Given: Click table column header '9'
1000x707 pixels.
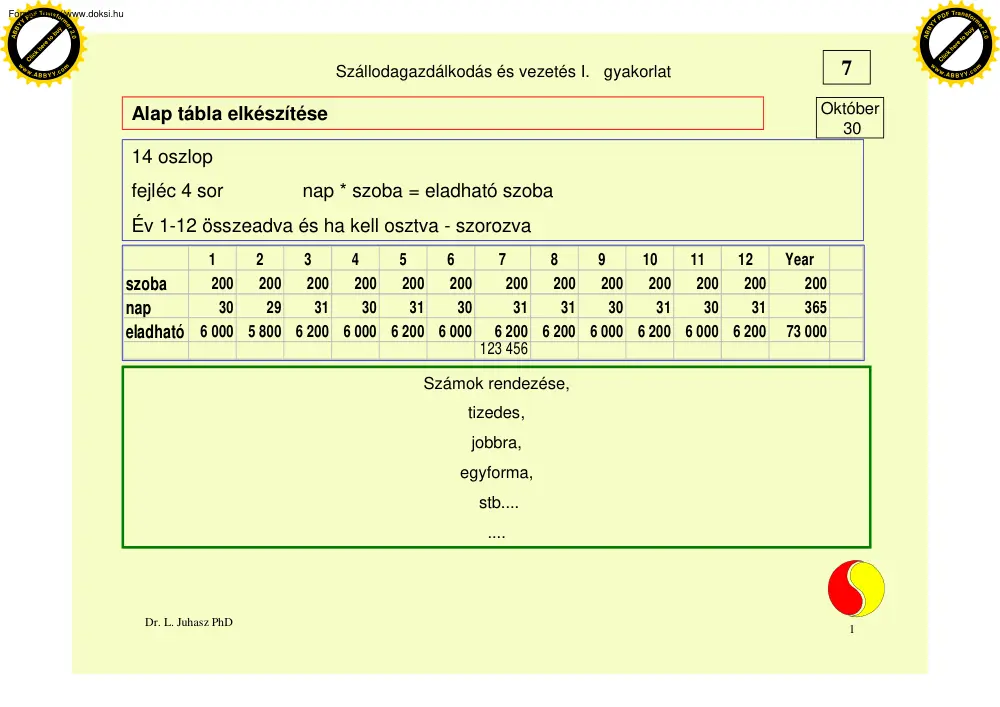Looking at the screenshot, I should [x=601, y=259].
